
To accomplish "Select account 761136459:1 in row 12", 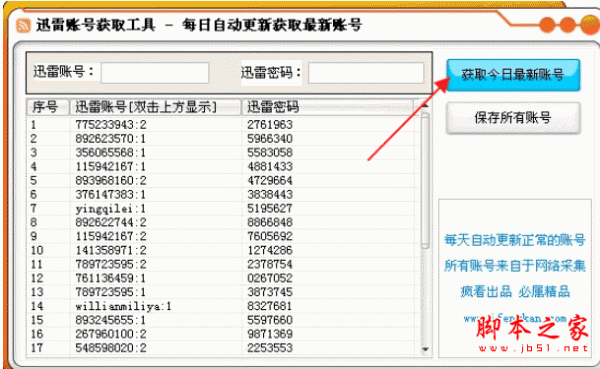I will [110, 278].
